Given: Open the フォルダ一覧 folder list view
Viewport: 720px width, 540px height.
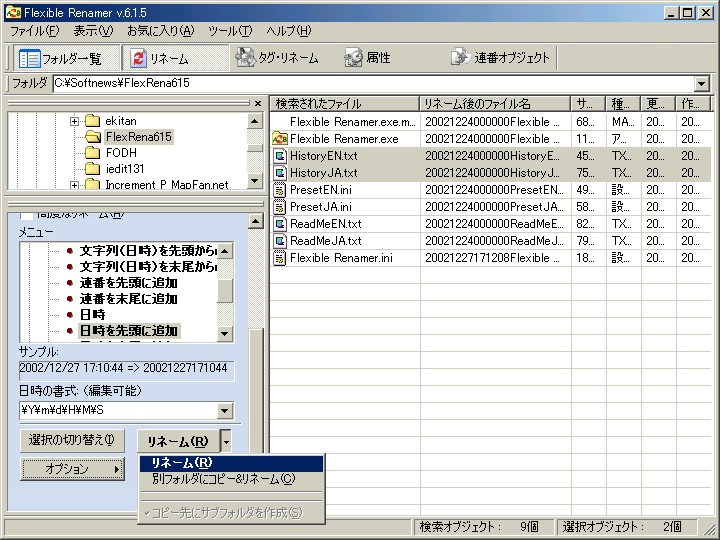Looking at the screenshot, I should [66, 58].
